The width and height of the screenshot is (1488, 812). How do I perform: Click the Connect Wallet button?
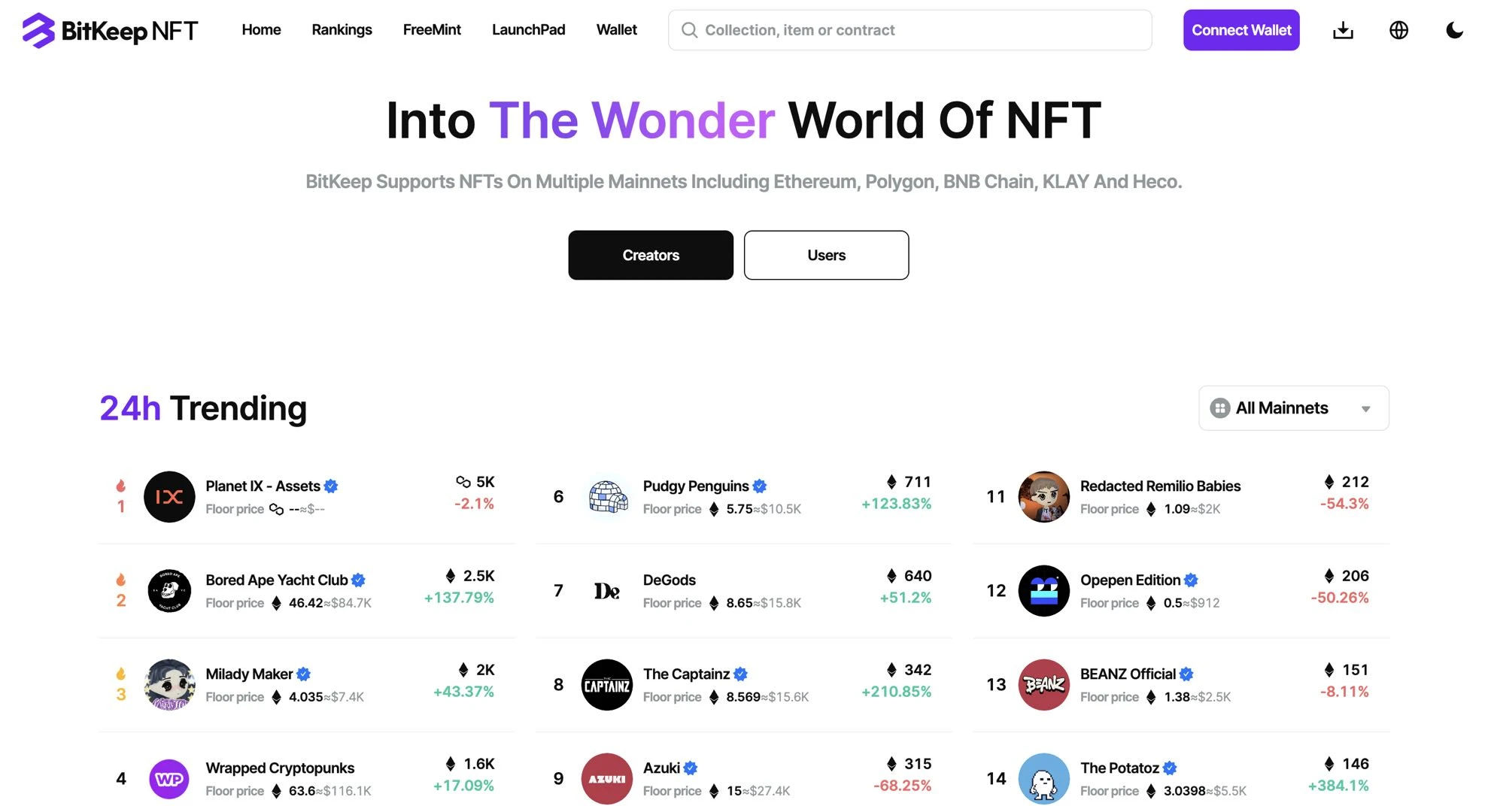[1241, 29]
